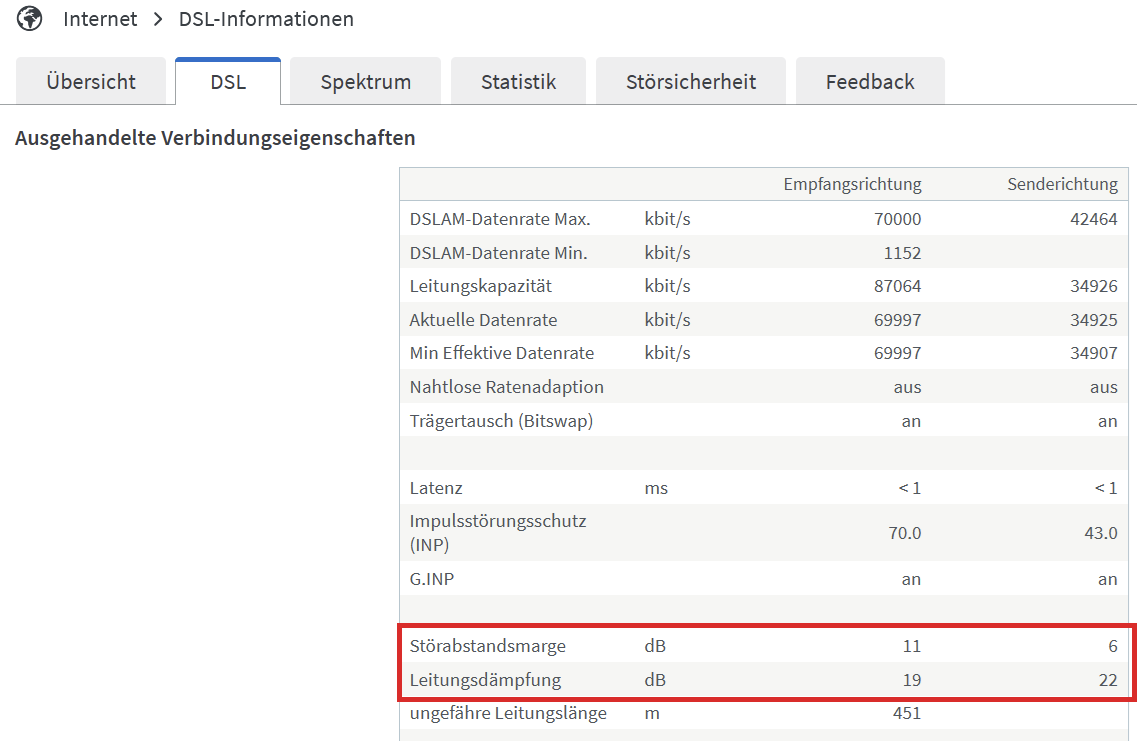Click the Nahtlose Ratenadaption row label

(506, 387)
